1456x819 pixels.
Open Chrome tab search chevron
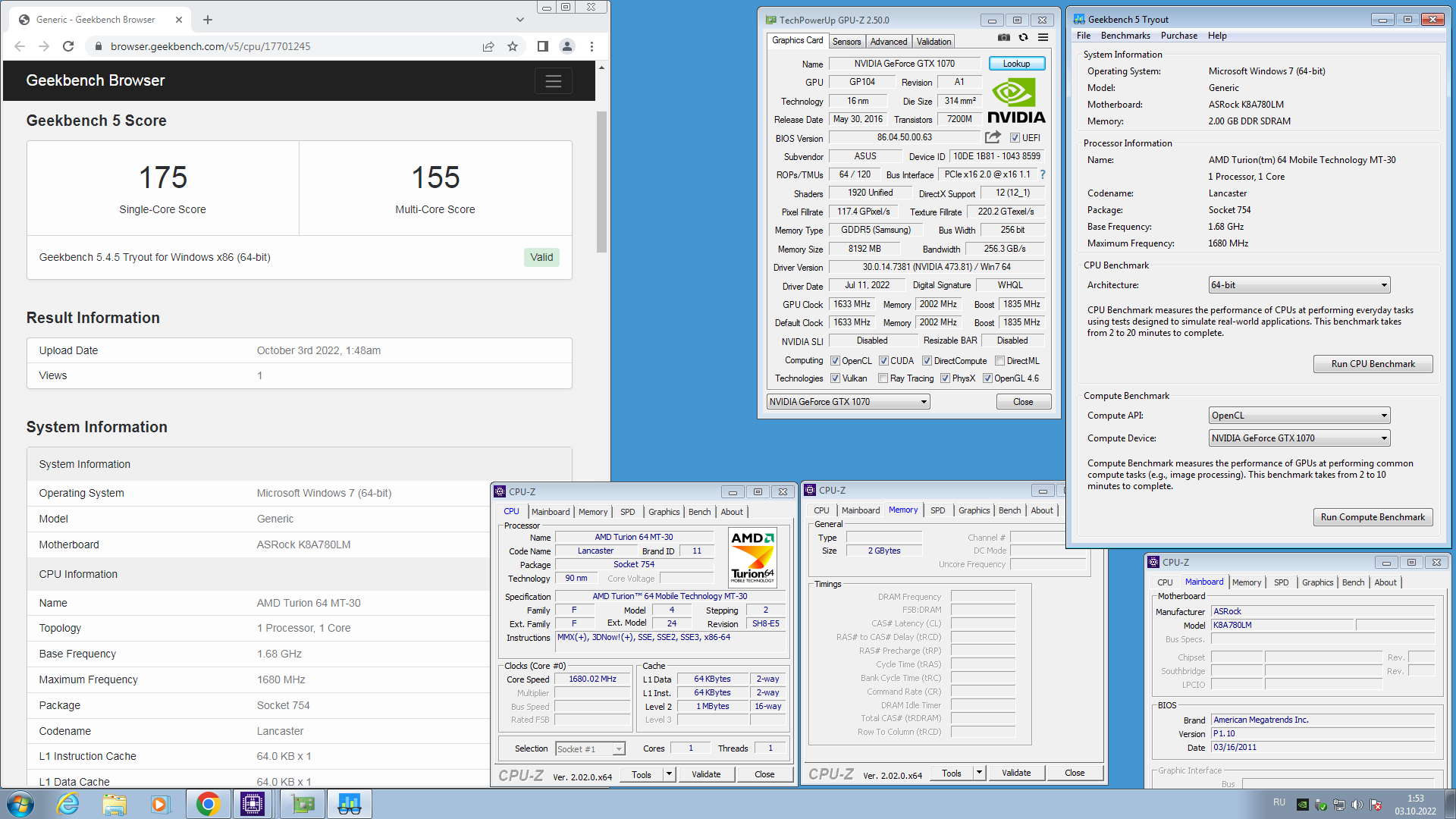tap(519, 20)
